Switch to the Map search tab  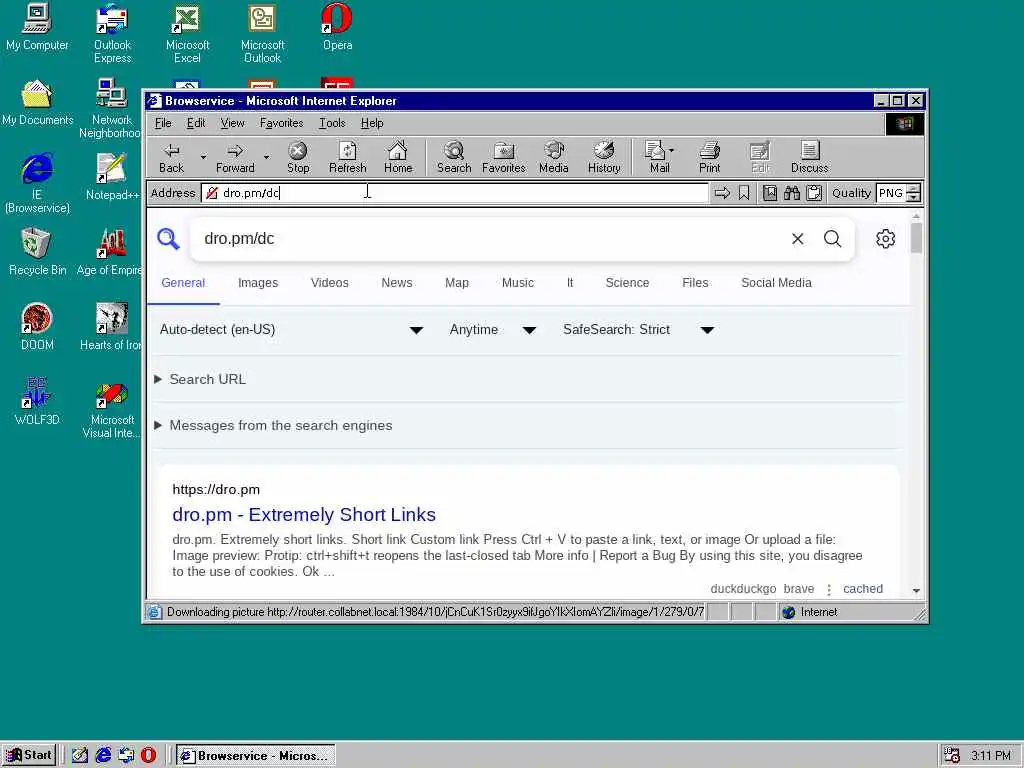(x=456, y=283)
